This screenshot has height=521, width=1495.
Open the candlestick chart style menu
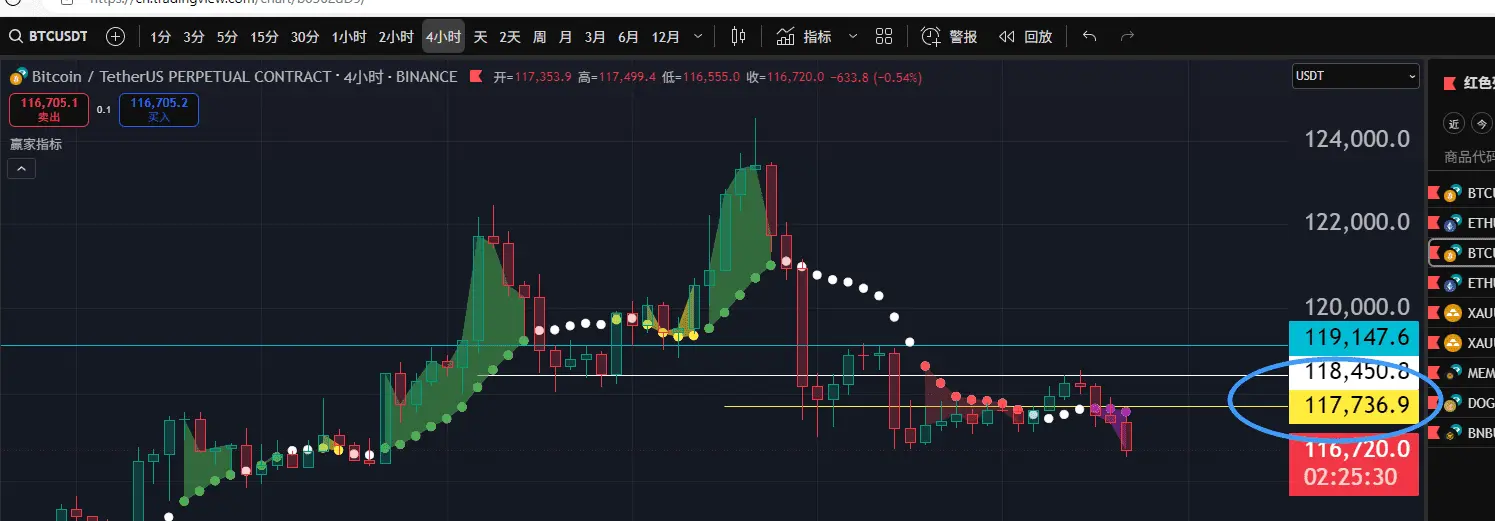[x=739, y=37]
